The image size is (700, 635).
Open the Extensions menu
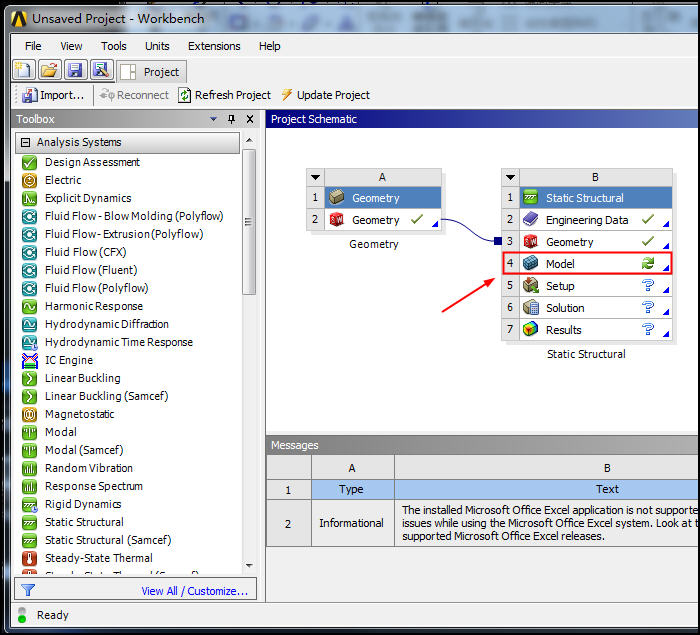[x=214, y=46]
